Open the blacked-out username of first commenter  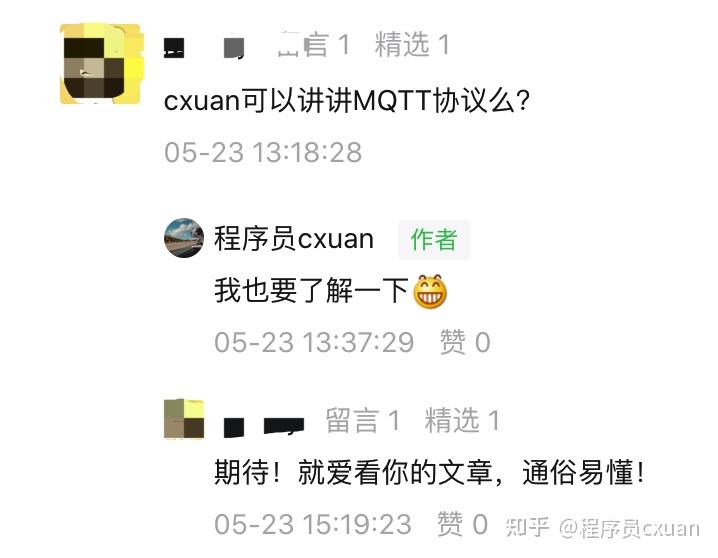click(205, 47)
